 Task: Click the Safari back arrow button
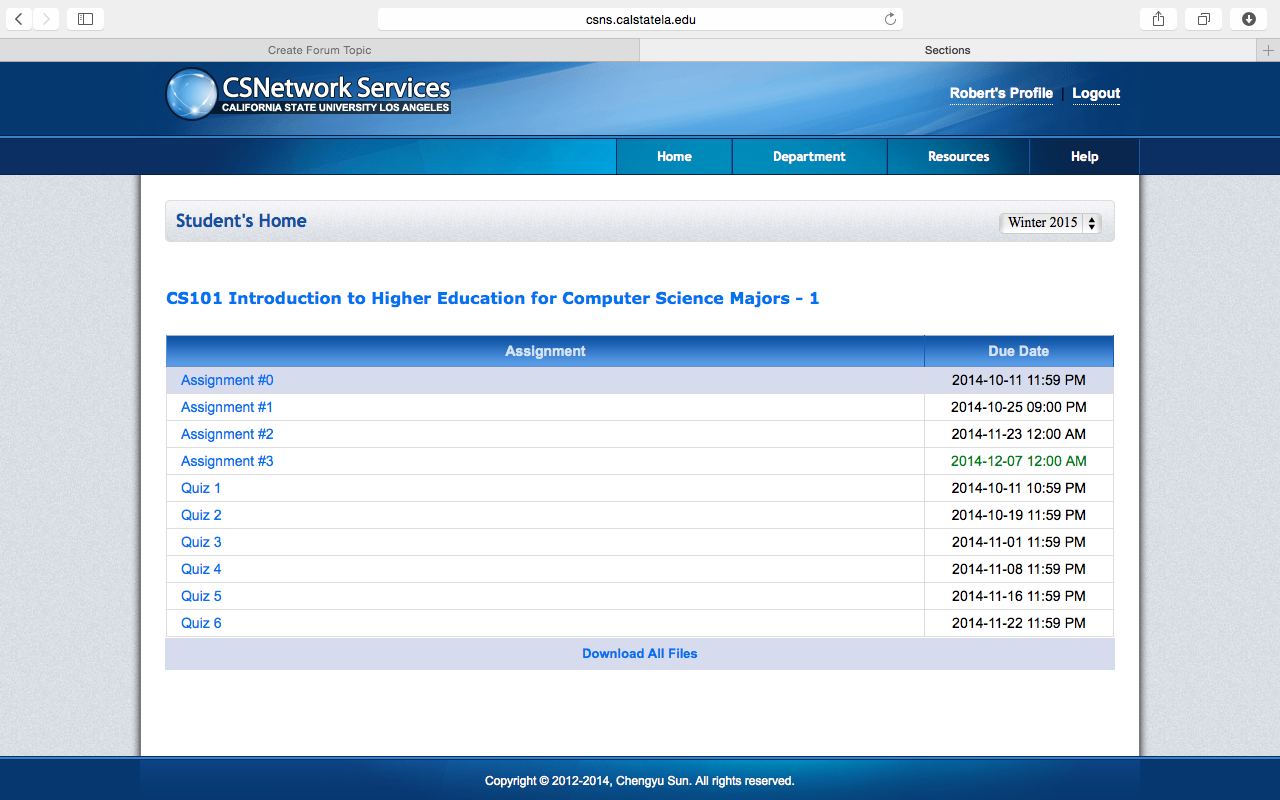[19, 19]
